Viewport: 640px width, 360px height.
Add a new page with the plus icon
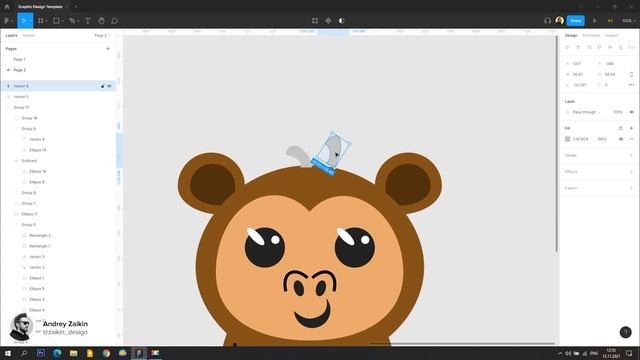pos(108,49)
